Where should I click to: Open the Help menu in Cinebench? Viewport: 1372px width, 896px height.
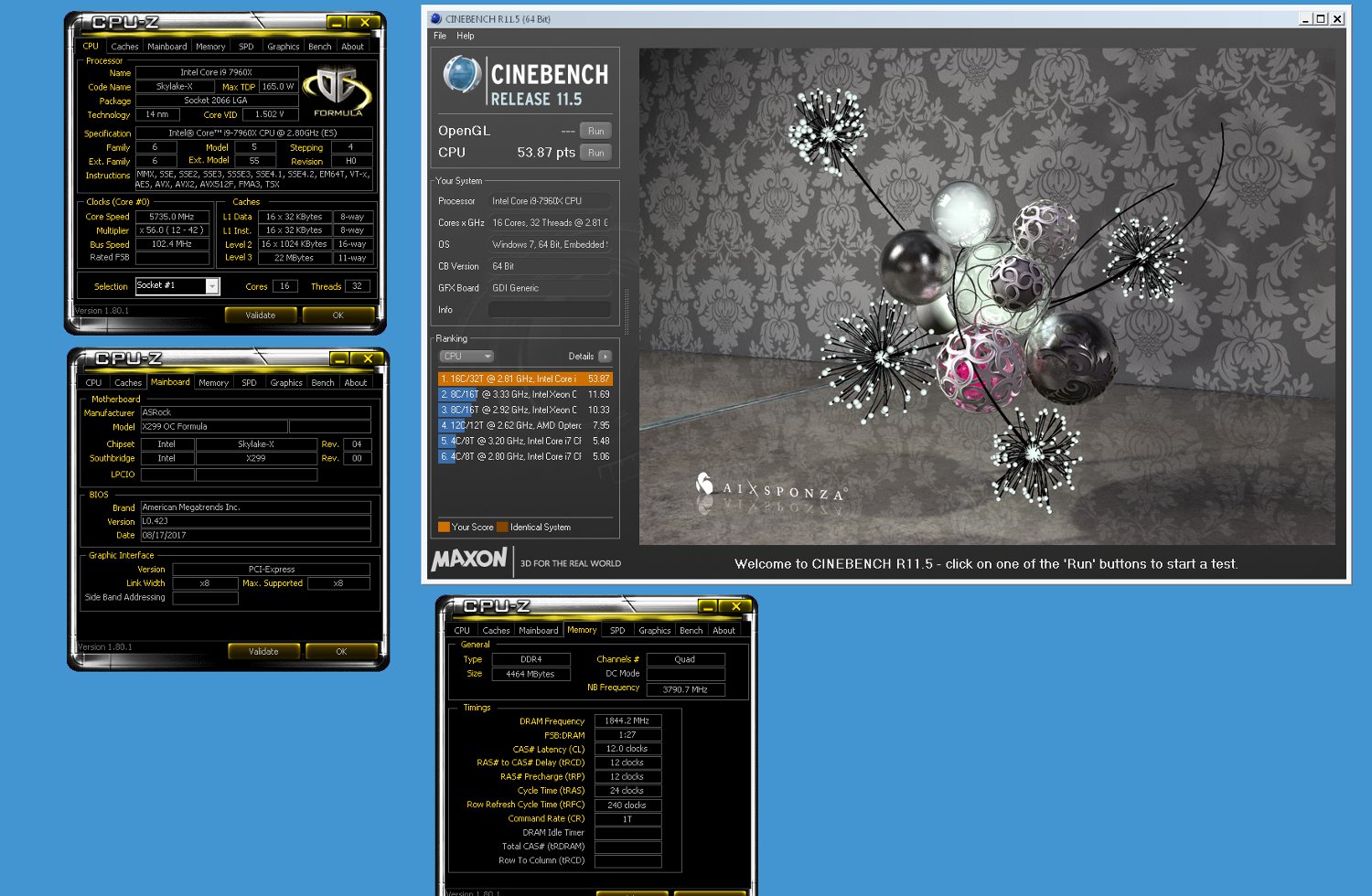click(466, 36)
